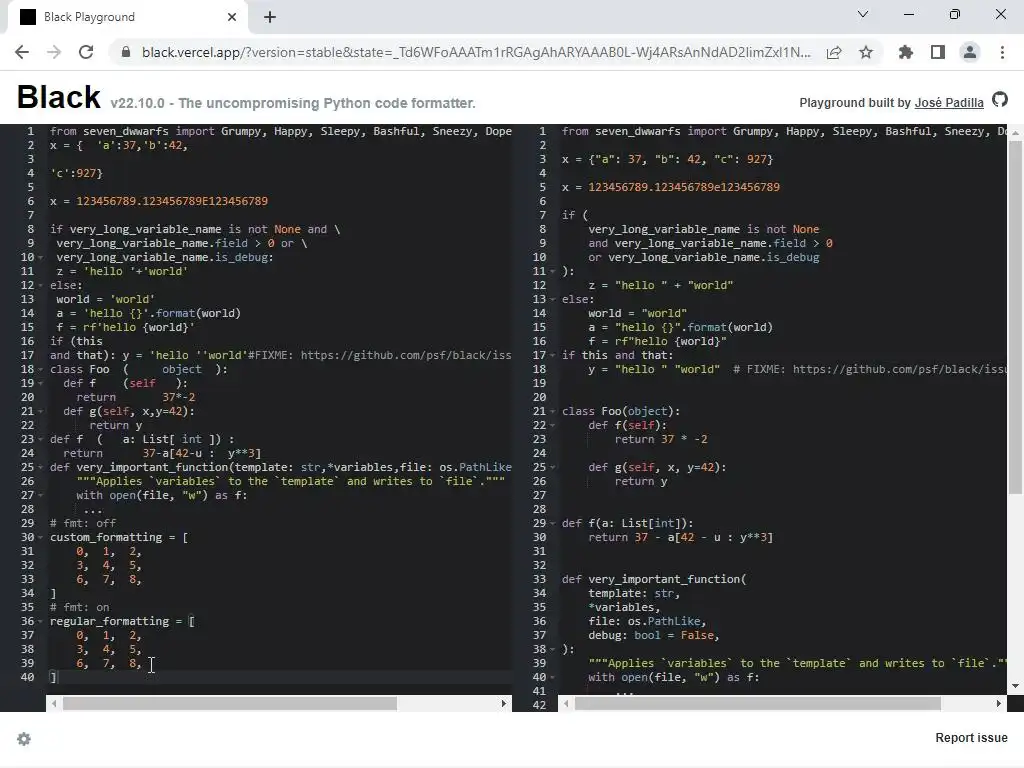Collapse fold at right line 11

click(x=552, y=271)
